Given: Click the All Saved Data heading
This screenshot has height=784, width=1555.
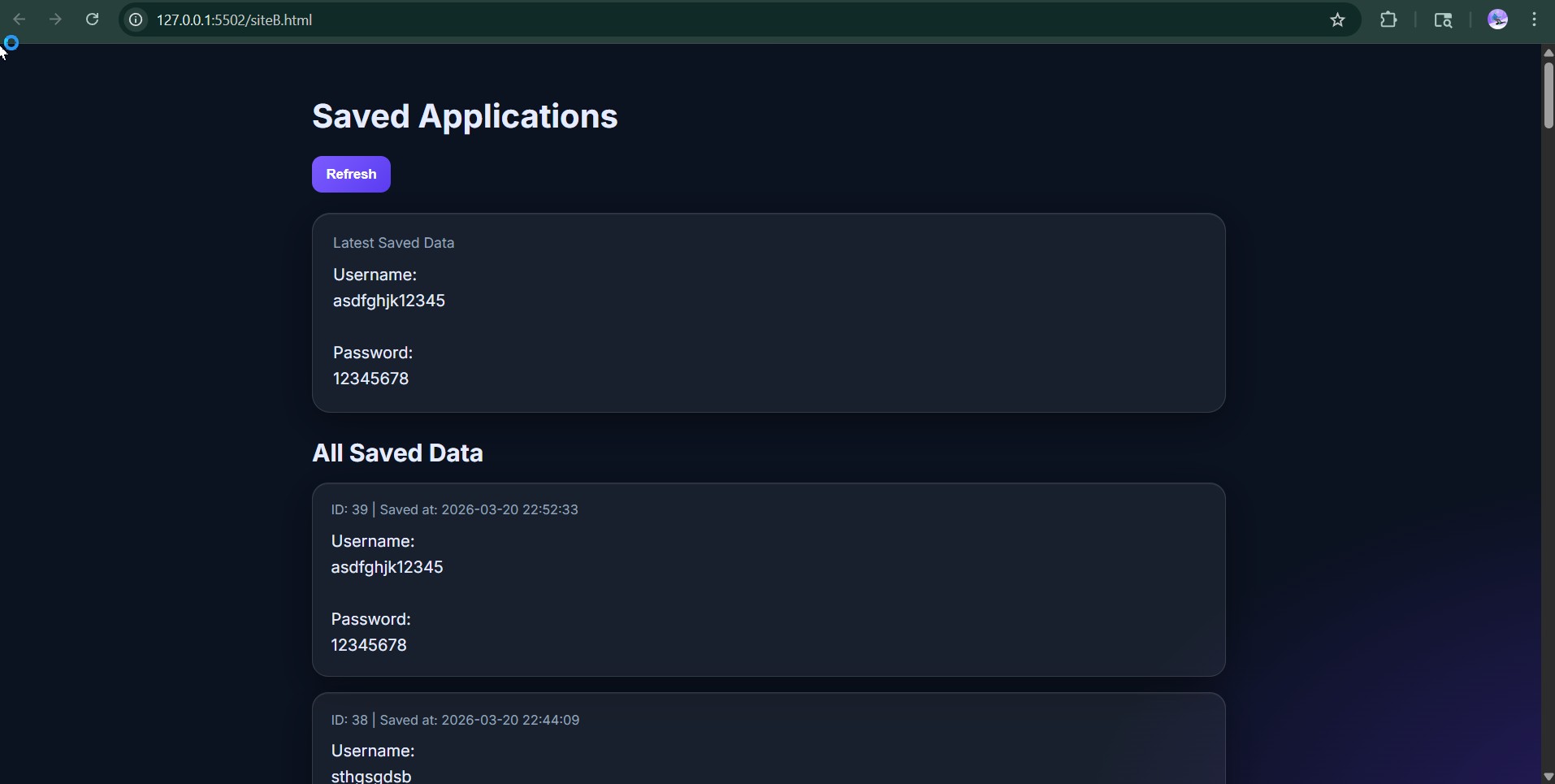Looking at the screenshot, I should click(x=397, y=453).
